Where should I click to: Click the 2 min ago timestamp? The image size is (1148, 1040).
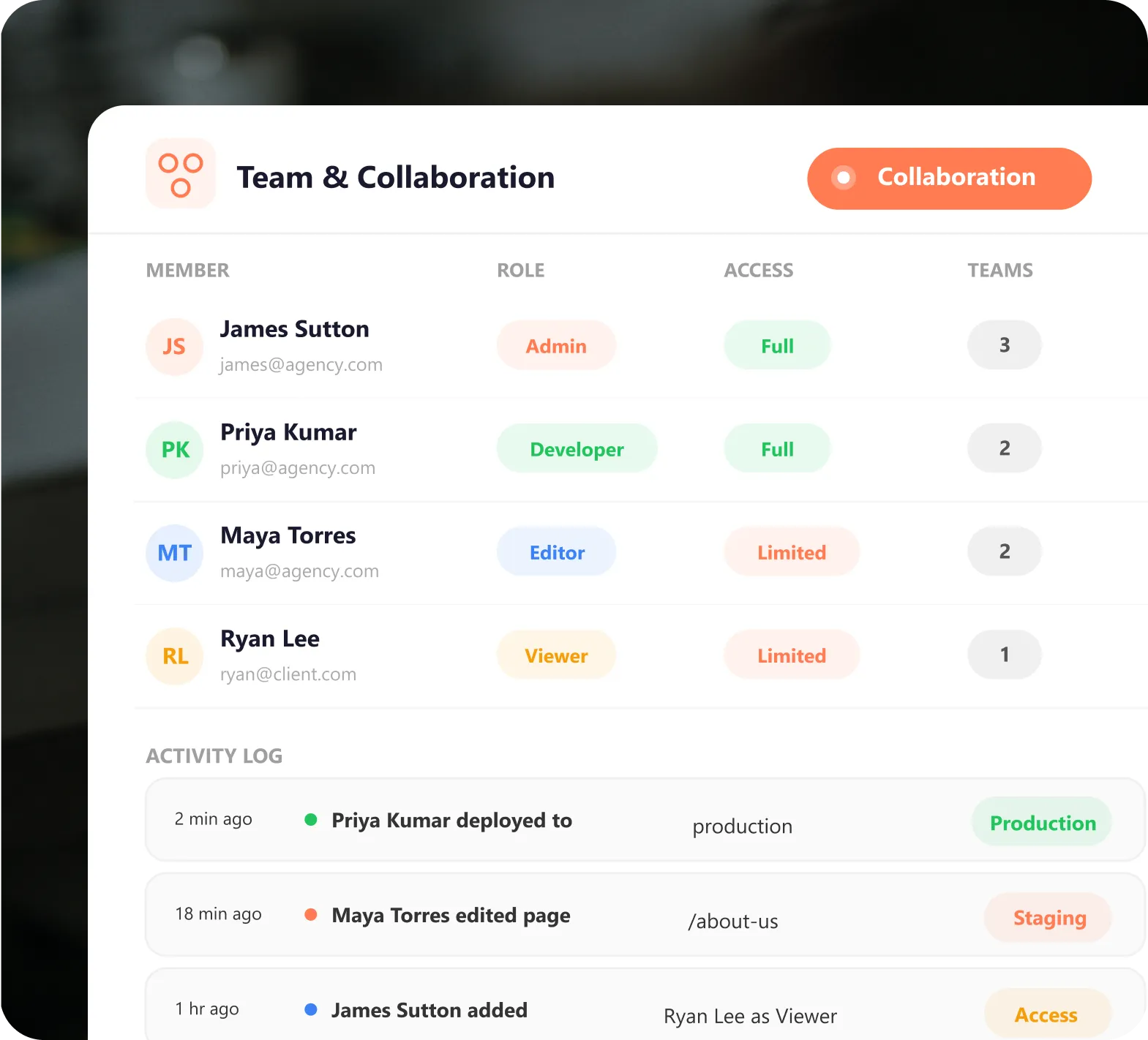tap(213, 819)
